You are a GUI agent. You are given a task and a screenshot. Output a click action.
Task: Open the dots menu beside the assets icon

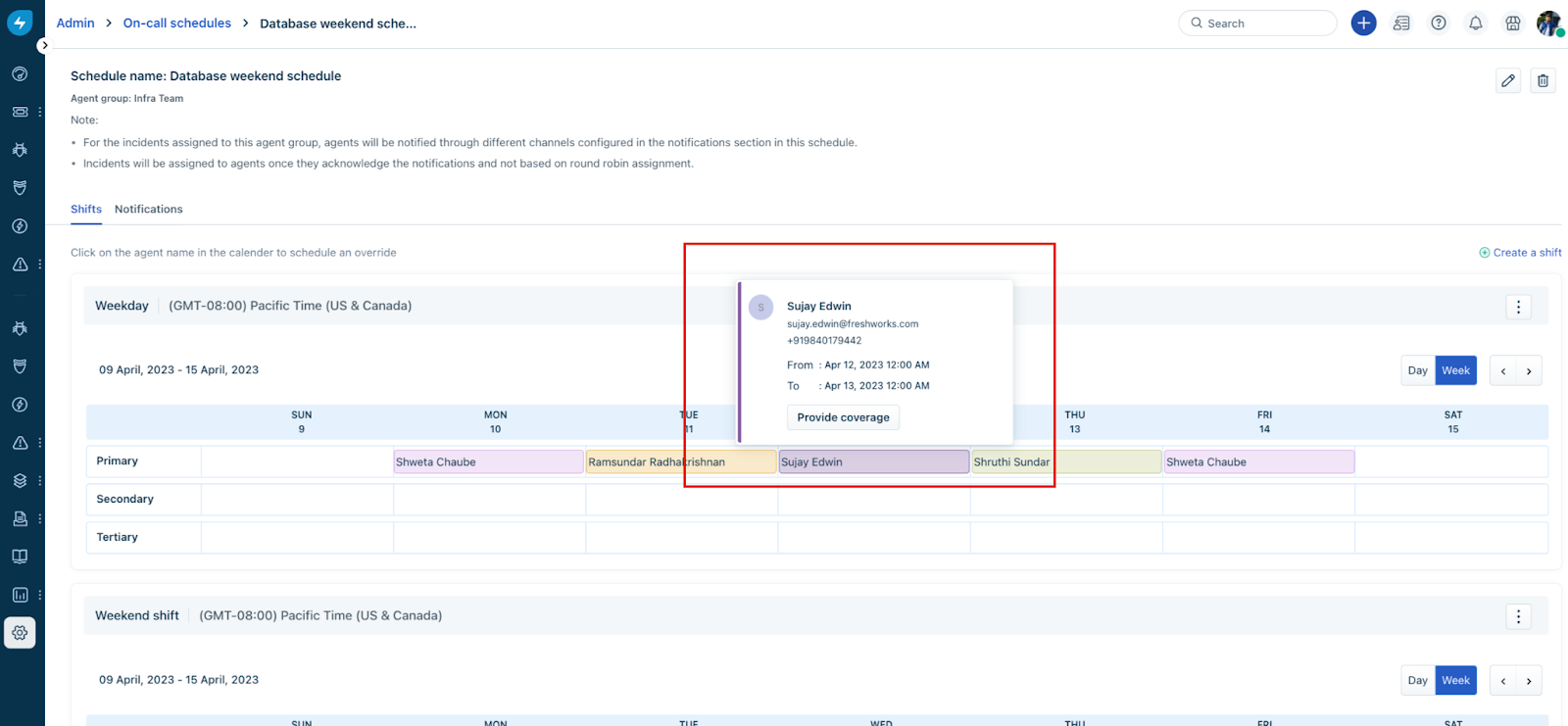click(x=39, y=518)
